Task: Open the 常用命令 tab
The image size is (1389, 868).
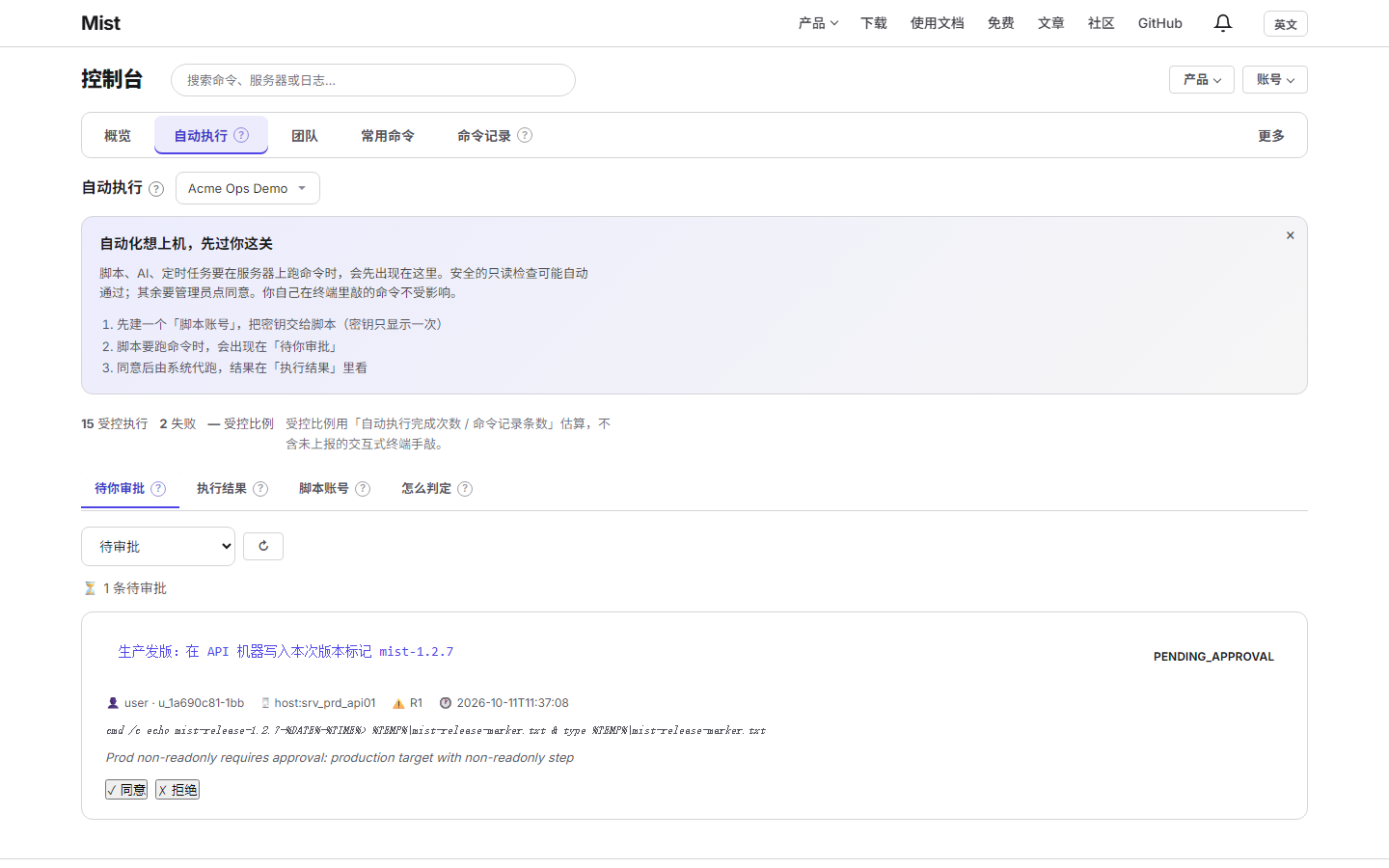Action: 388,136
